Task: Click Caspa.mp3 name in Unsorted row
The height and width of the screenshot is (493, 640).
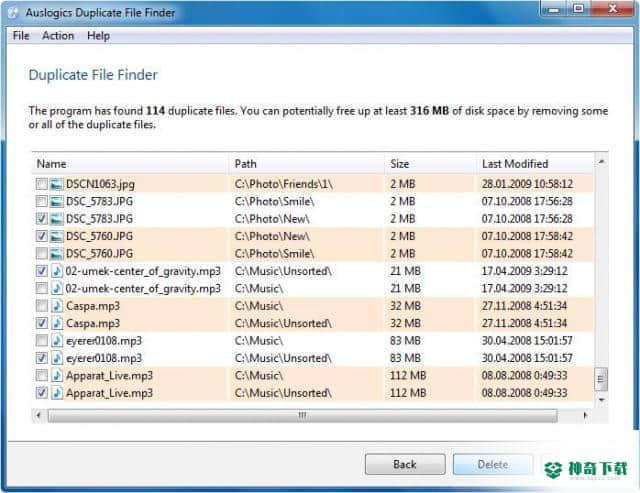Action: [93, 323]
